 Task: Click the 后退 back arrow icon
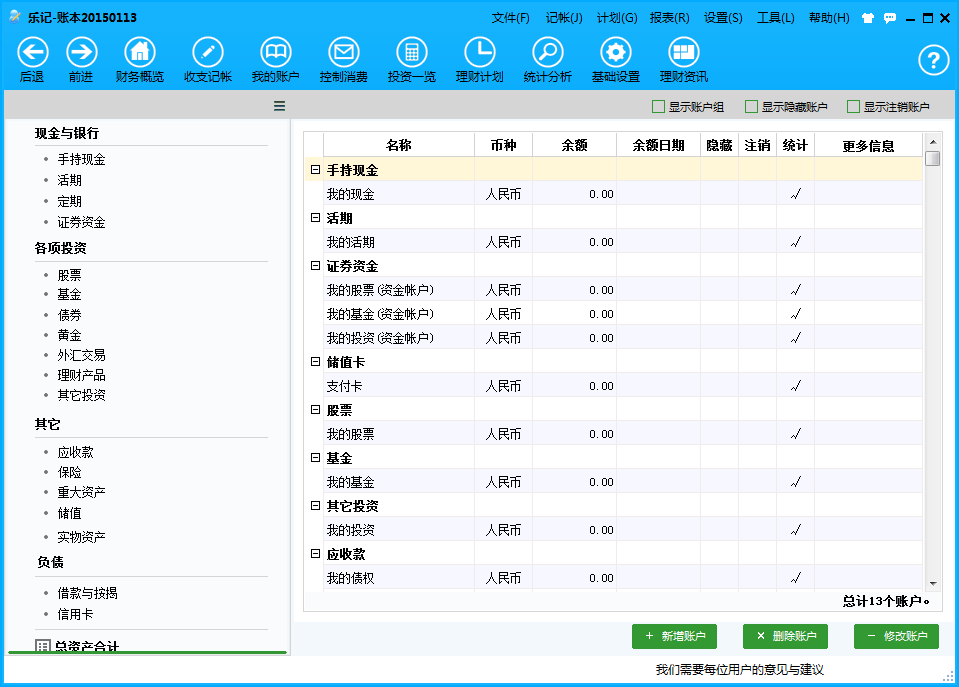(x=32, y=53)
